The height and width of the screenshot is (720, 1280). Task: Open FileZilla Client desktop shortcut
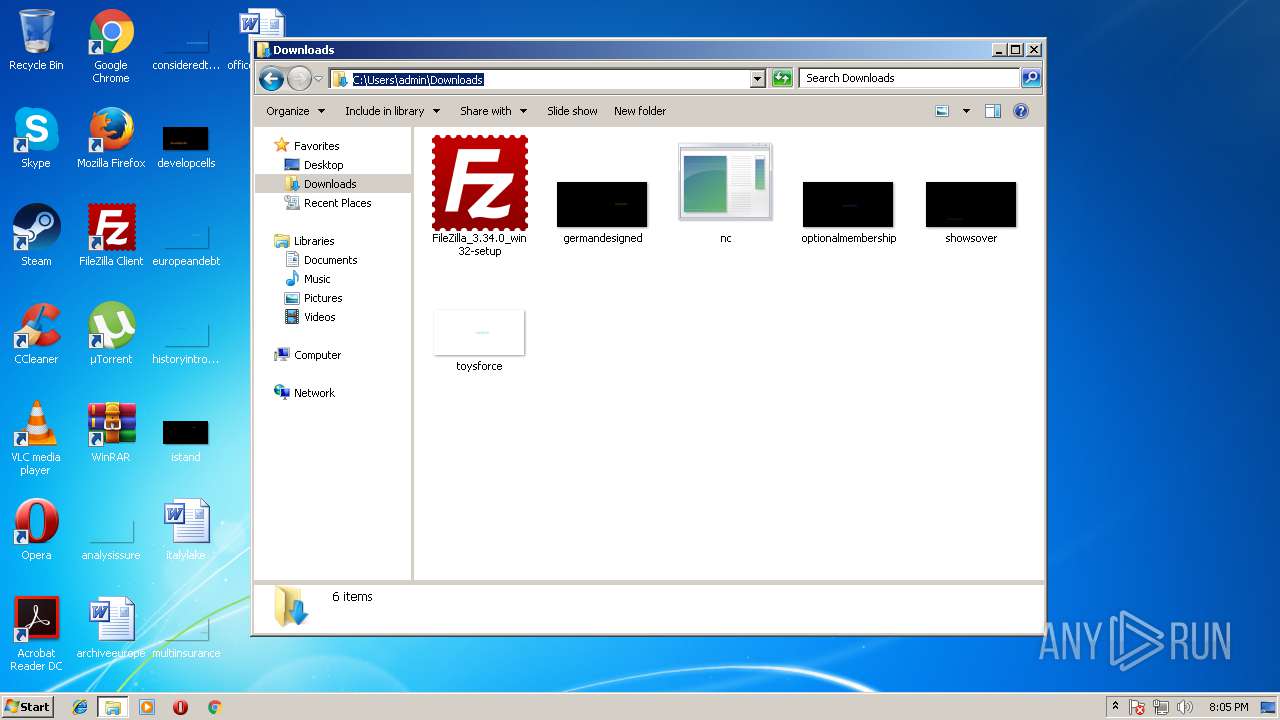[x=111, y=236]
